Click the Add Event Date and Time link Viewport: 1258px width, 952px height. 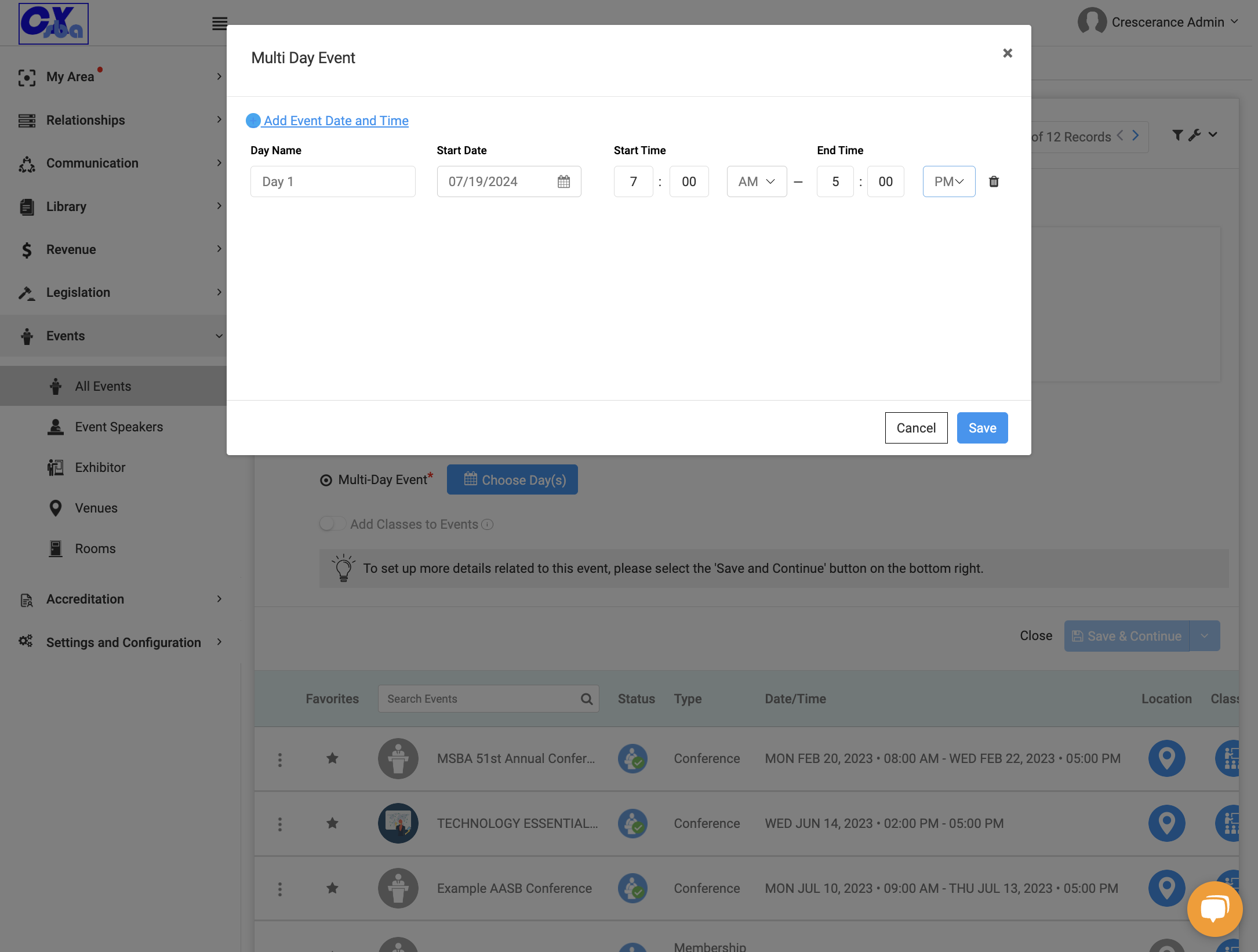pos(336,121)
